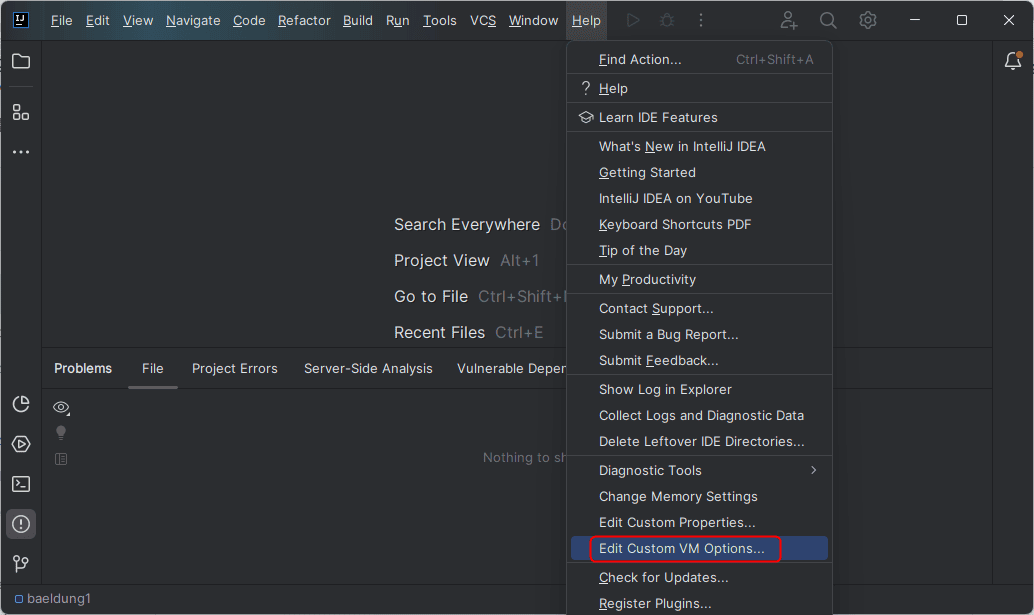Viewport: 1034px width, 615px height.
Task: Open Code With Me add-user icon
Action: point(789,20)
